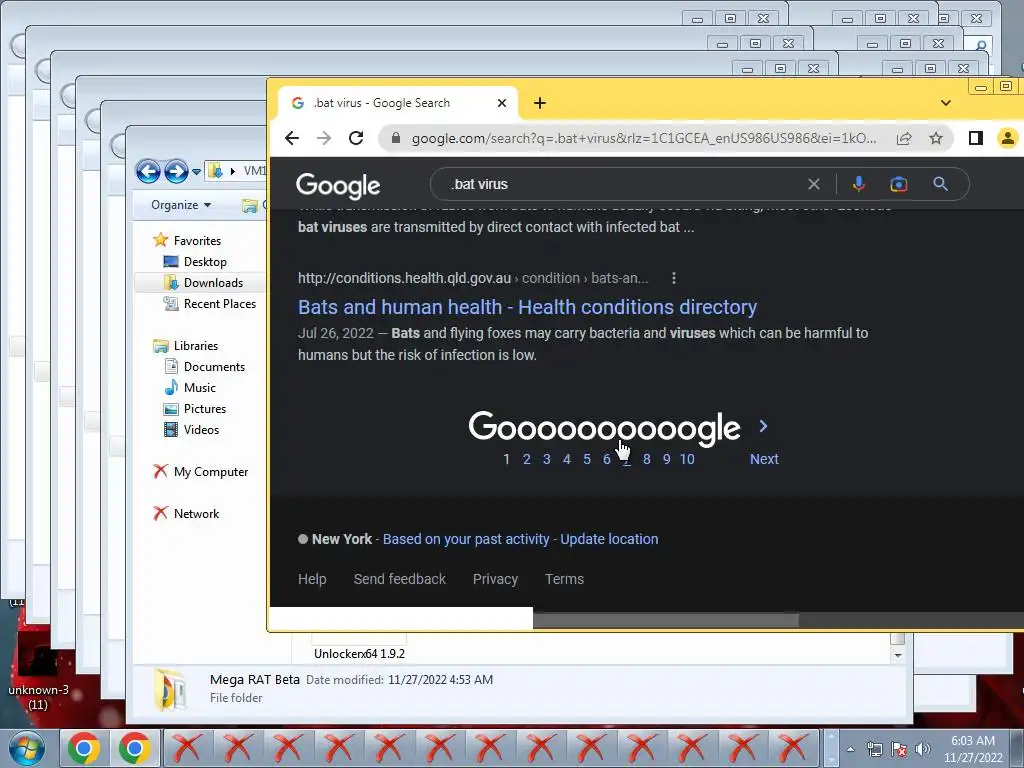Open Documents library in sidebar
Viewport: 1024px width, 768px height.
tap(214, 367)
